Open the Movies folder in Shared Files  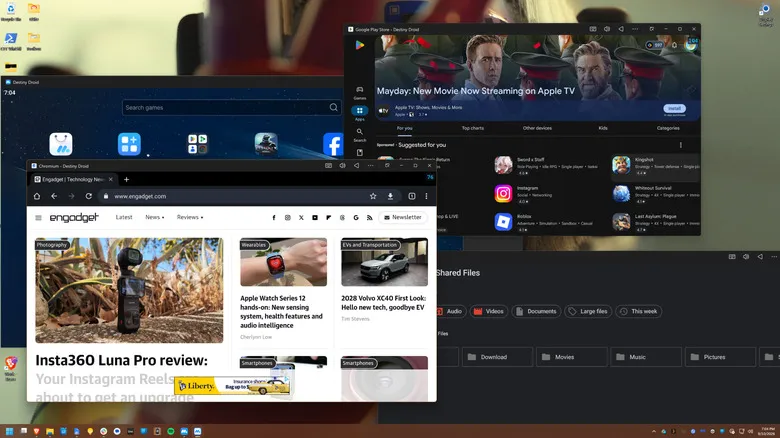point(572,357)
